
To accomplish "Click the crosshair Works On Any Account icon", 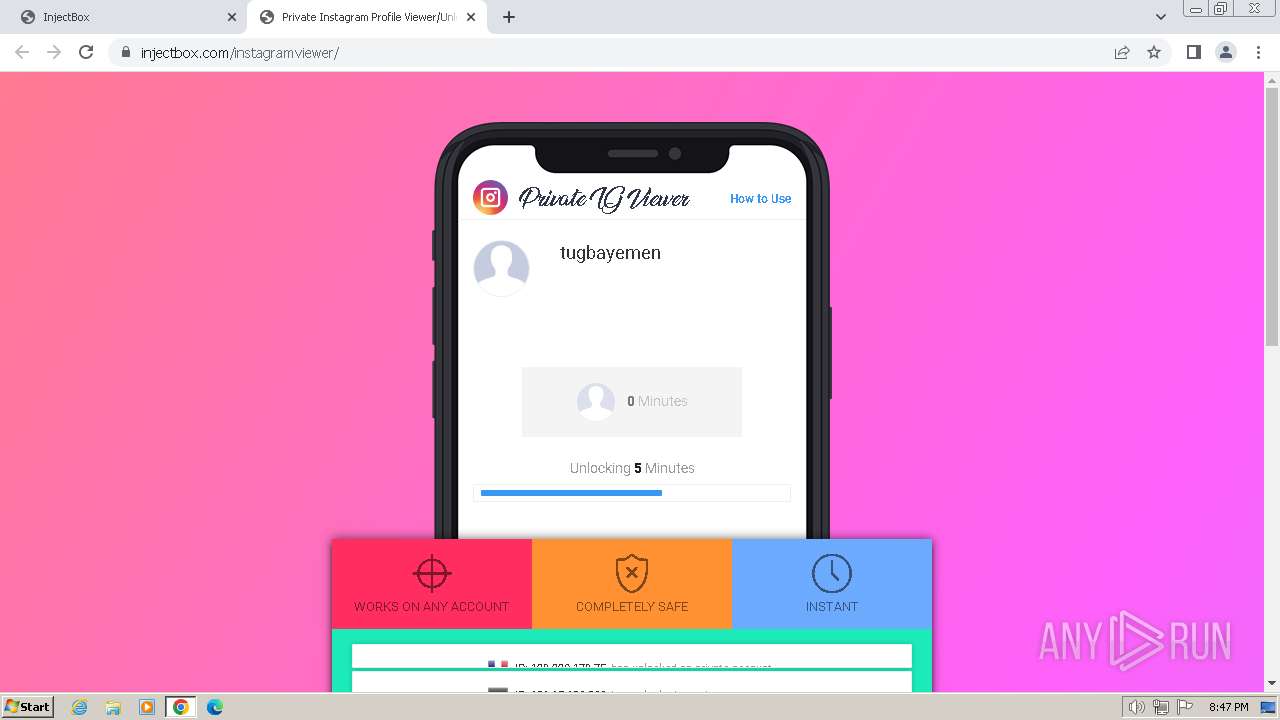I will 432,574.
